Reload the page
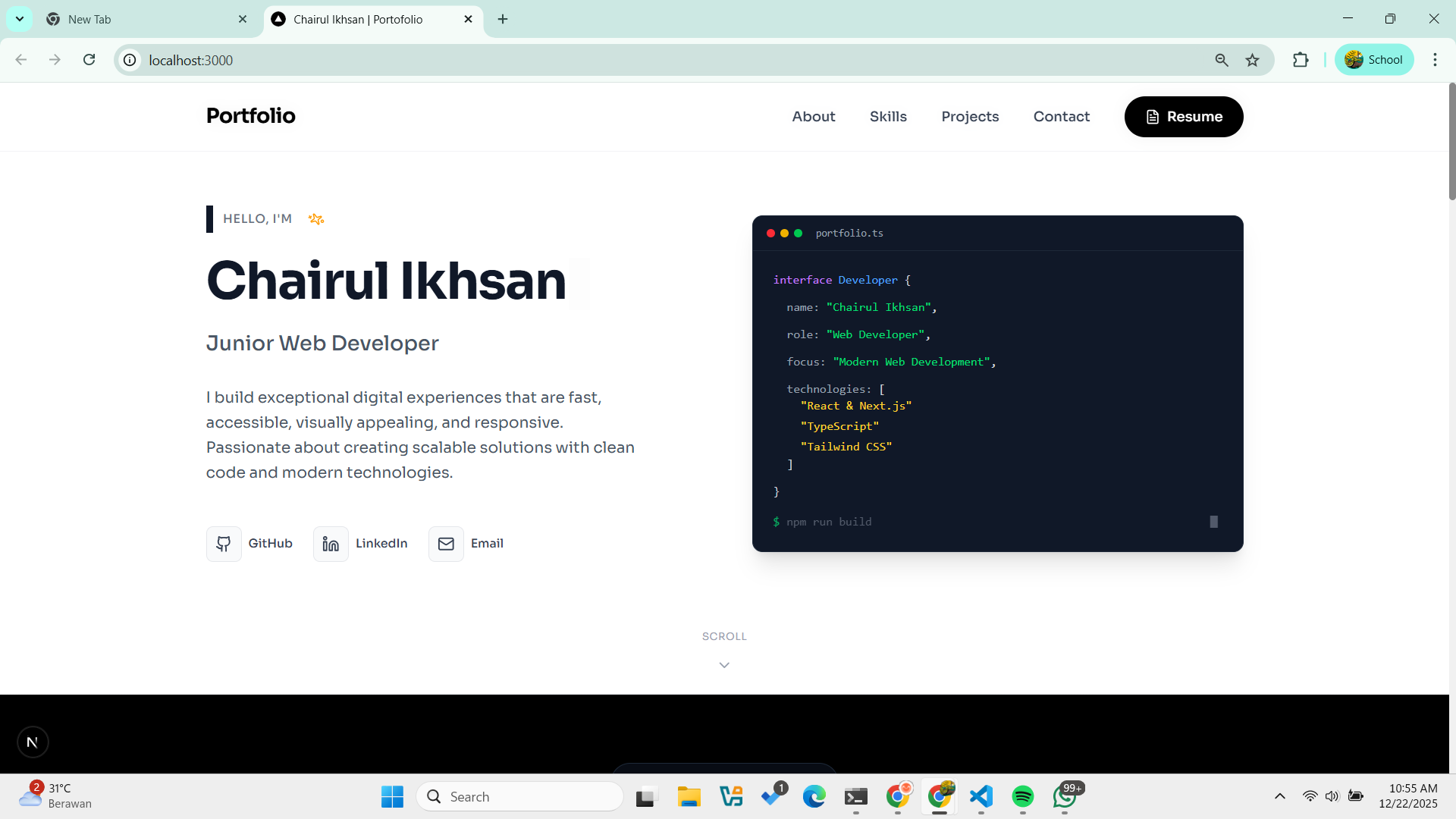This screenshot has width=1456, height=819. (x=89, y=60)
